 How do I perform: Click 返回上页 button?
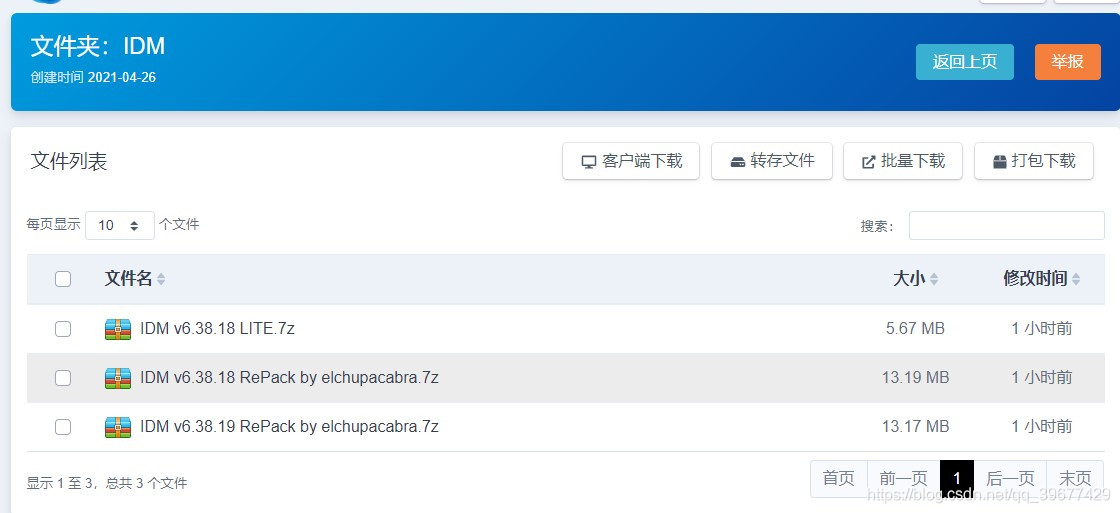[x=965, y=61]
